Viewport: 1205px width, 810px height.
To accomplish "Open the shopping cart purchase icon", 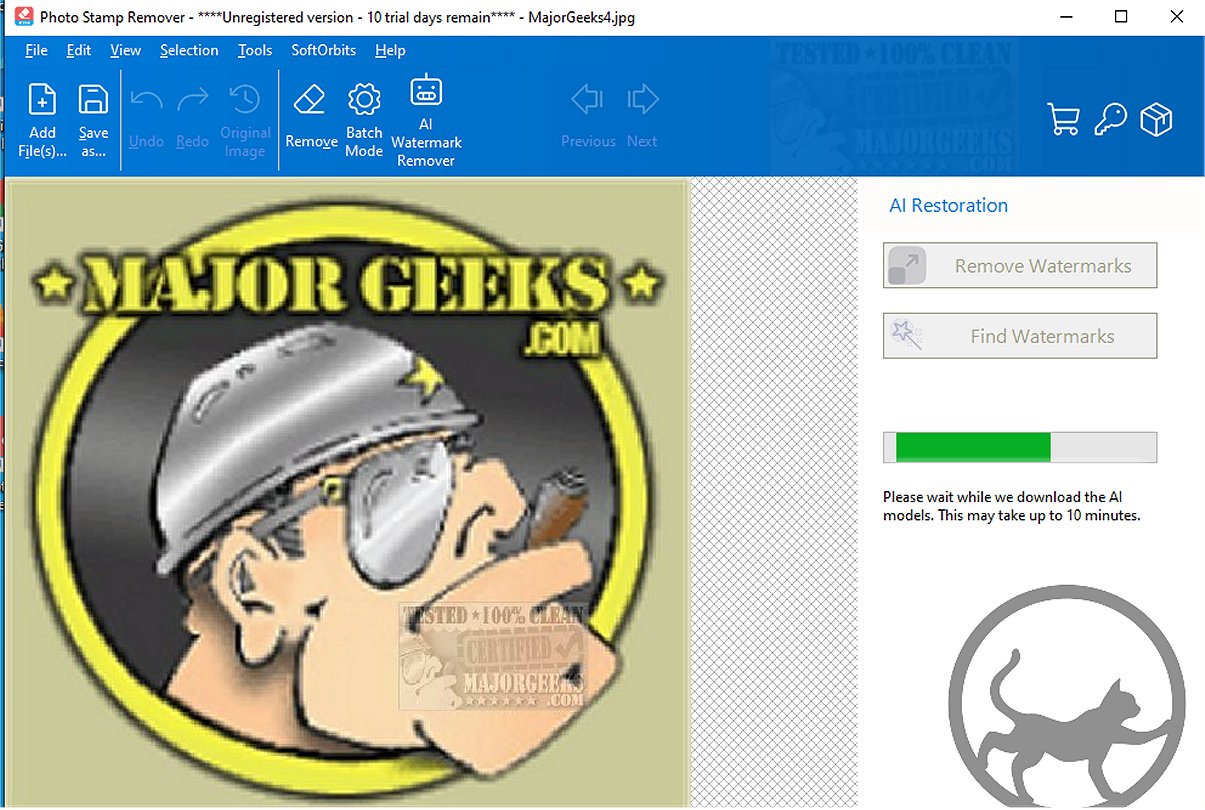I will 1063,120.
